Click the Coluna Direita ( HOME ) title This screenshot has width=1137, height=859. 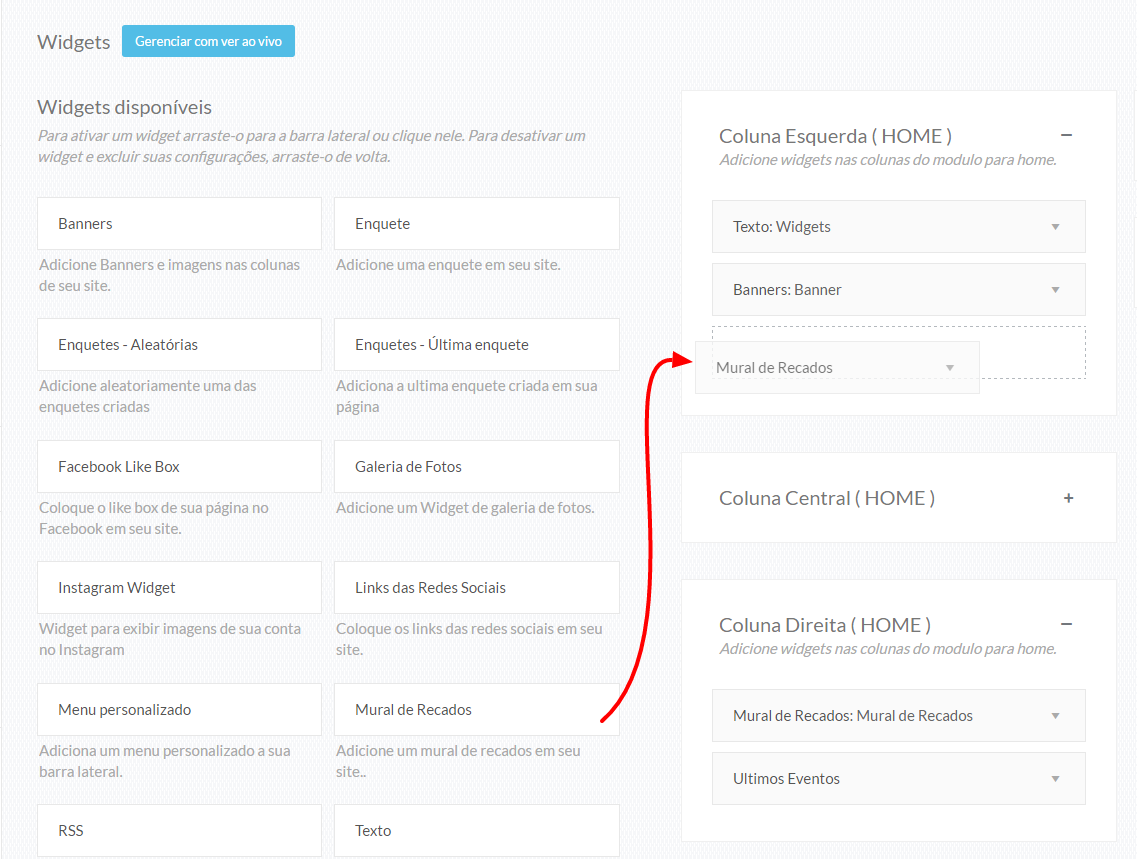(824, 625)
